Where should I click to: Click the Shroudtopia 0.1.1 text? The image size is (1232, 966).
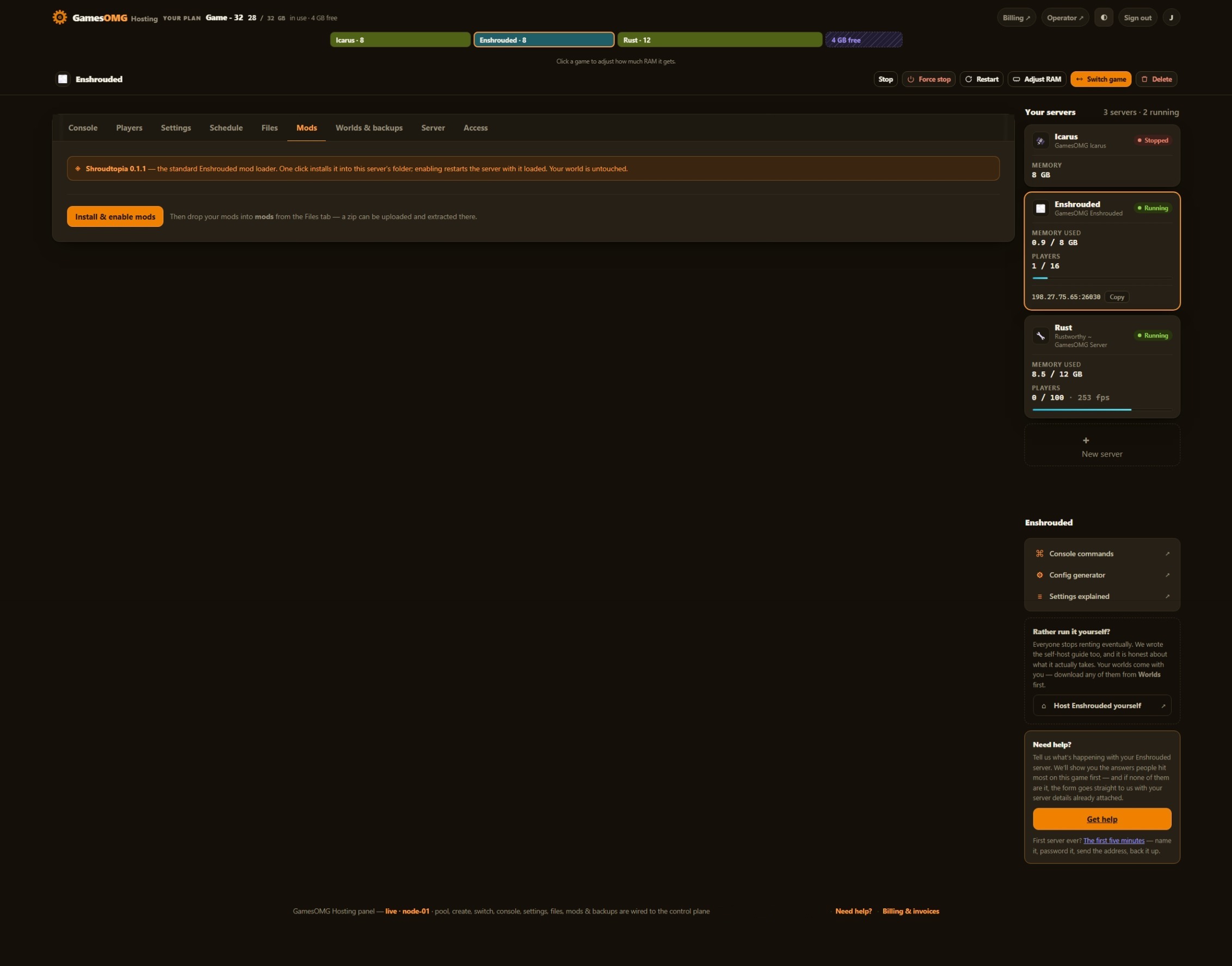pyautogui.click(x=115, y=169)
